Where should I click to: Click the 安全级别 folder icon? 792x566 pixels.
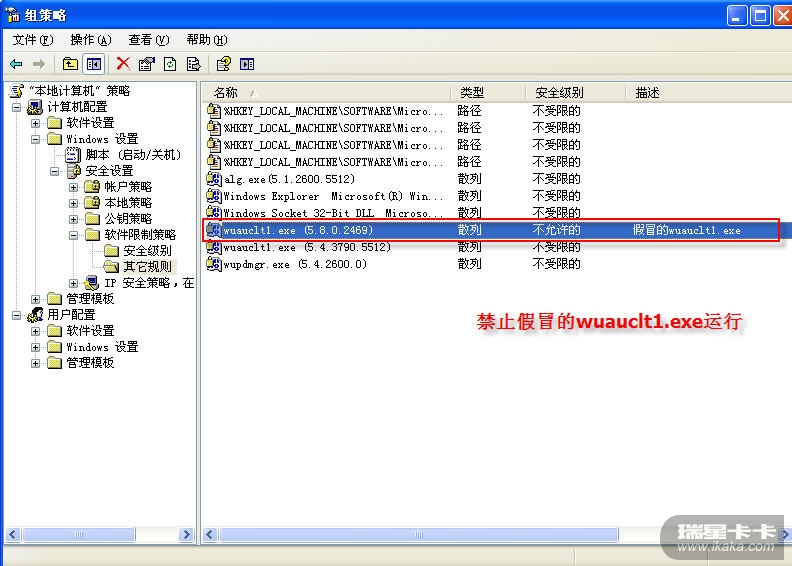112,250
